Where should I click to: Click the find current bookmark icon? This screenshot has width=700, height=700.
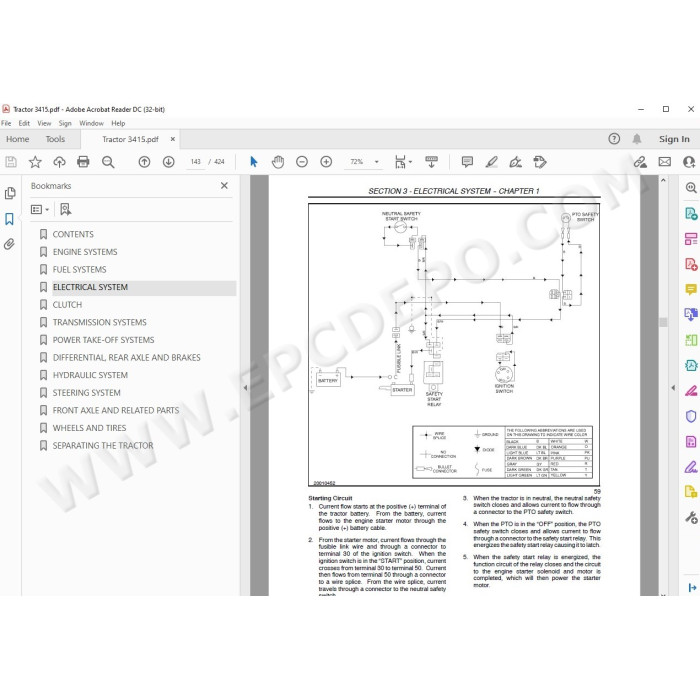pyautogui.click(x=66, y=209)
